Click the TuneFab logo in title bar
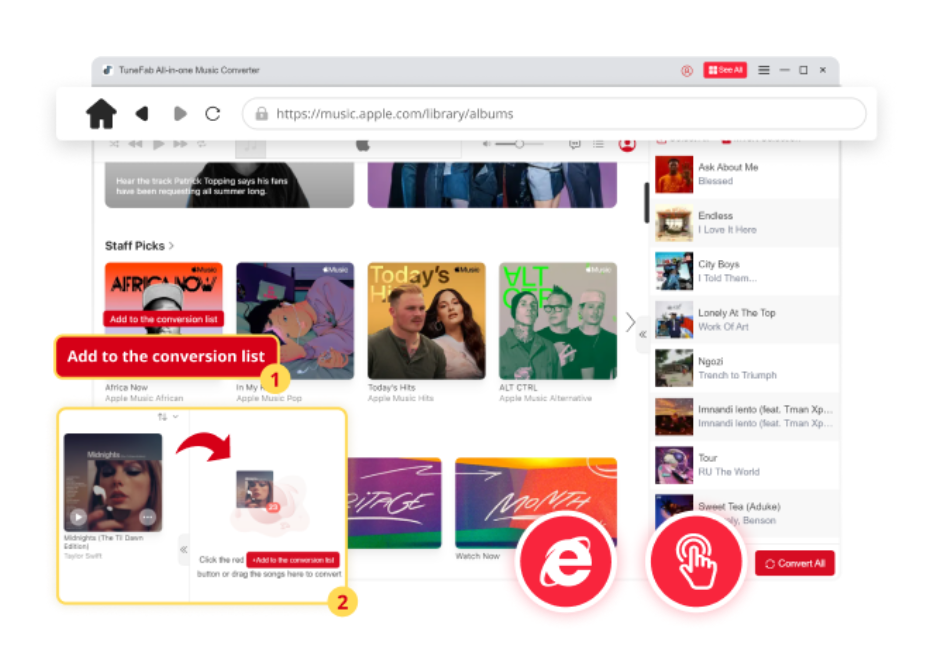The width and height of the screenshot is (932, 664). click(108, 70)
